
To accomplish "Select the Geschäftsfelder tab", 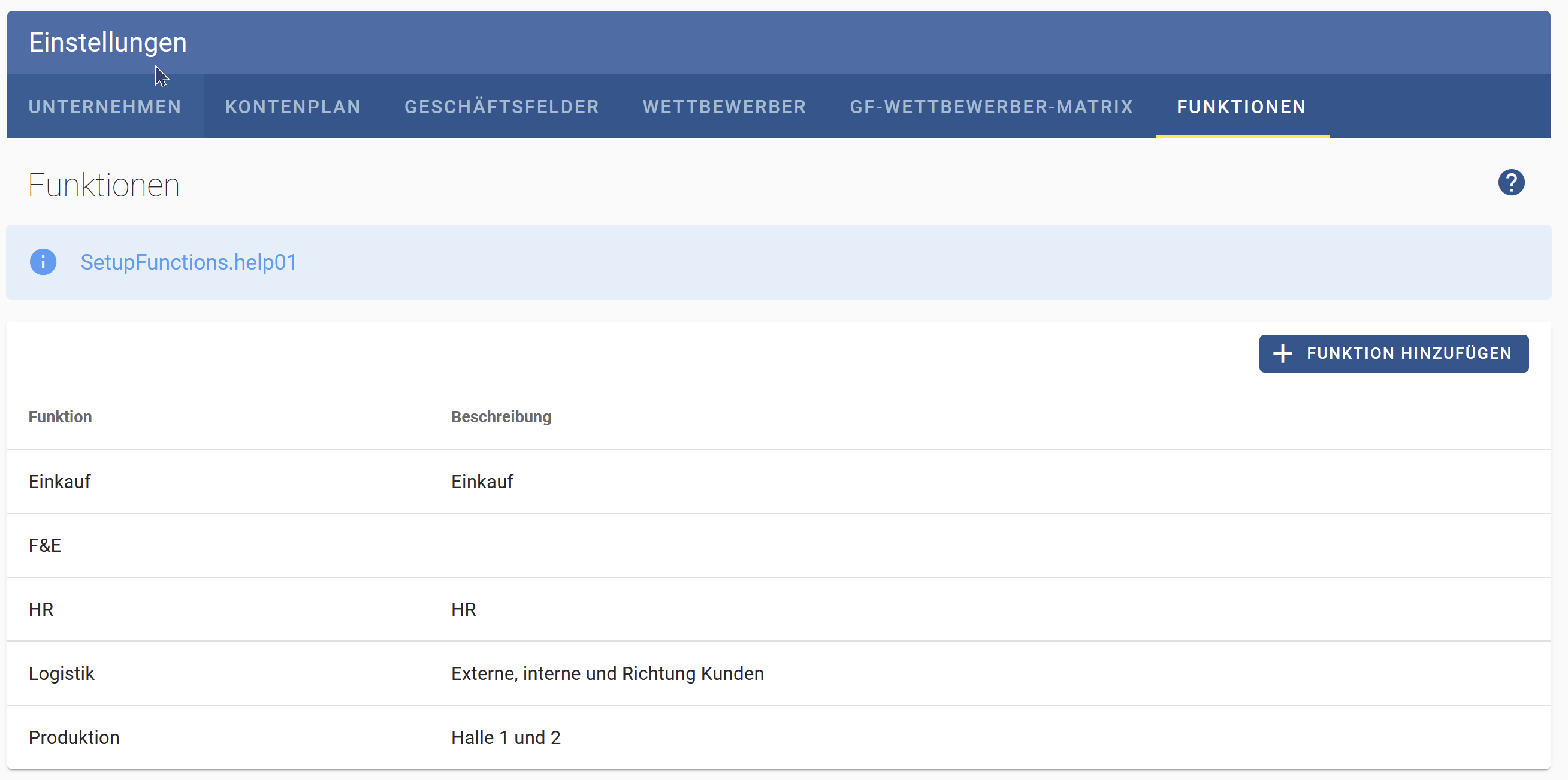I will (501, 107).
